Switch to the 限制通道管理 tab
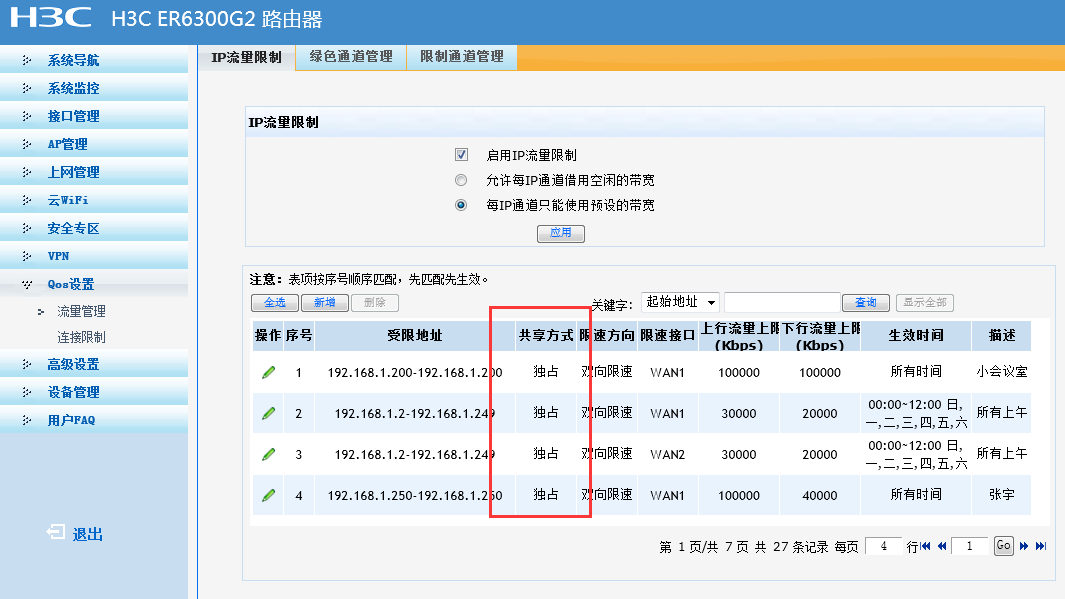The width and height of the screenshot is (1065, 599). pyautogui.click(x=462, y=57)
